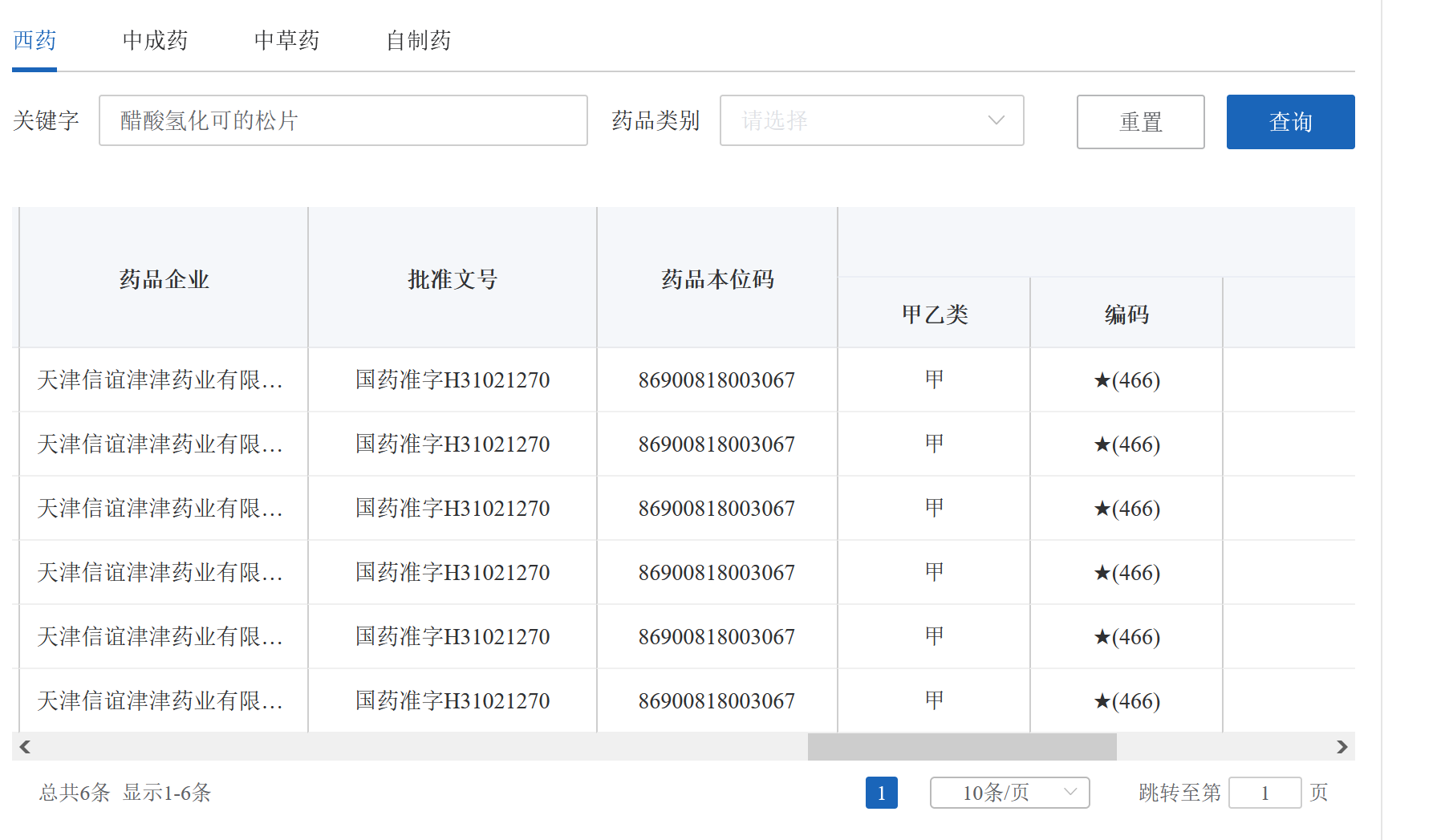Click first row's 天津信谊津津药业 company cell
The height and width of the screenshot is (840, 1445).
(160, 379)
